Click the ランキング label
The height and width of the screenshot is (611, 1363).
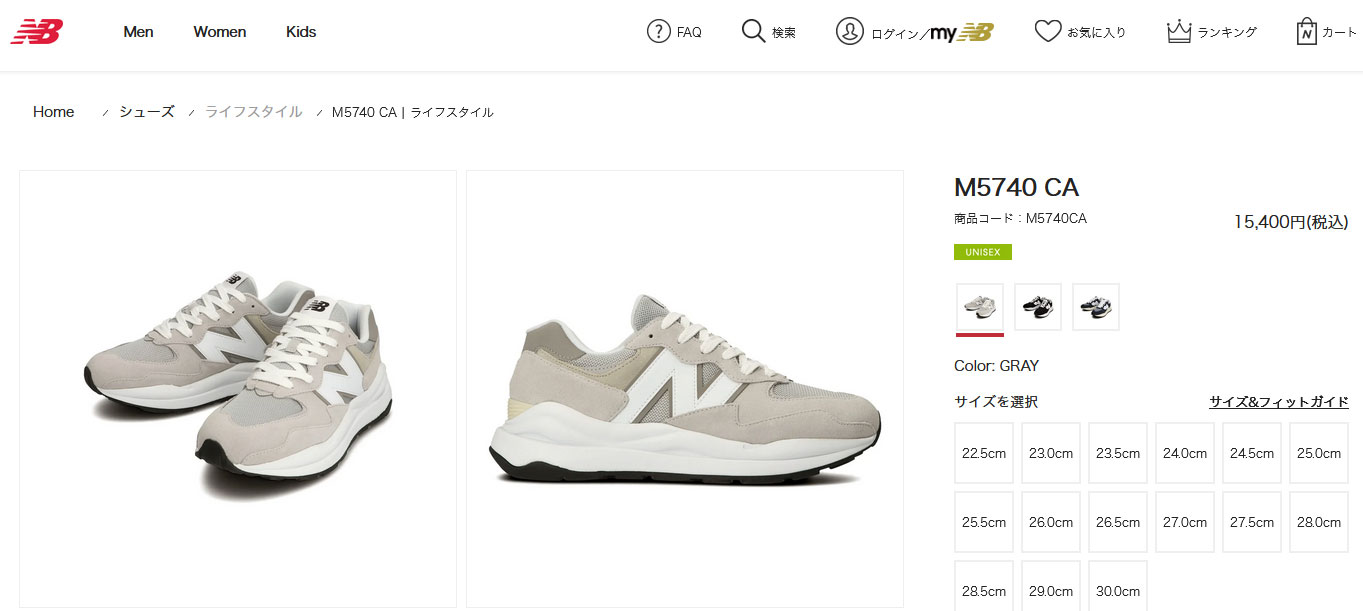pyautogui.click(x=1227, y=32)
